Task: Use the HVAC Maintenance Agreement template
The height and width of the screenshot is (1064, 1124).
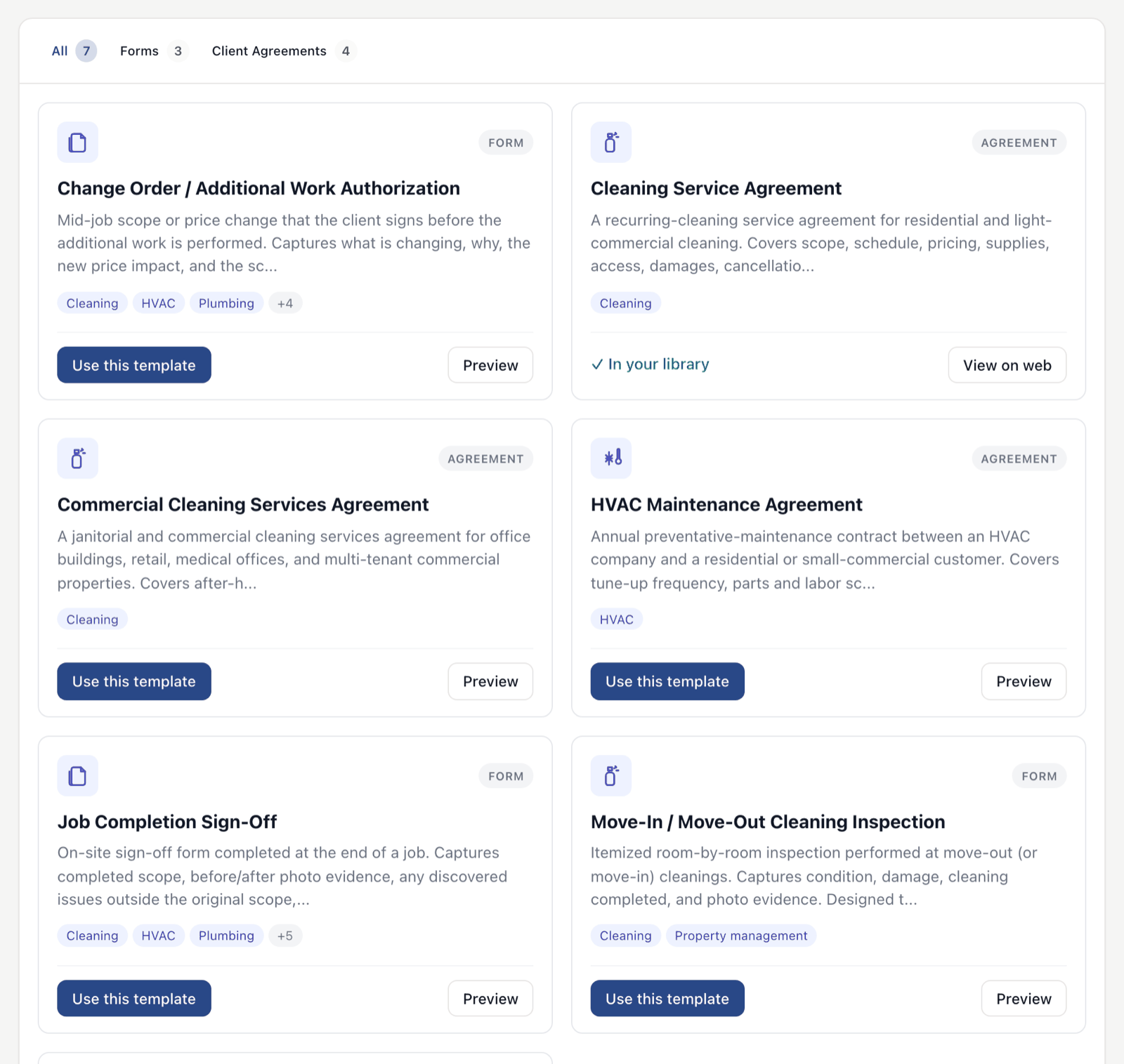Action: (667, 681)
